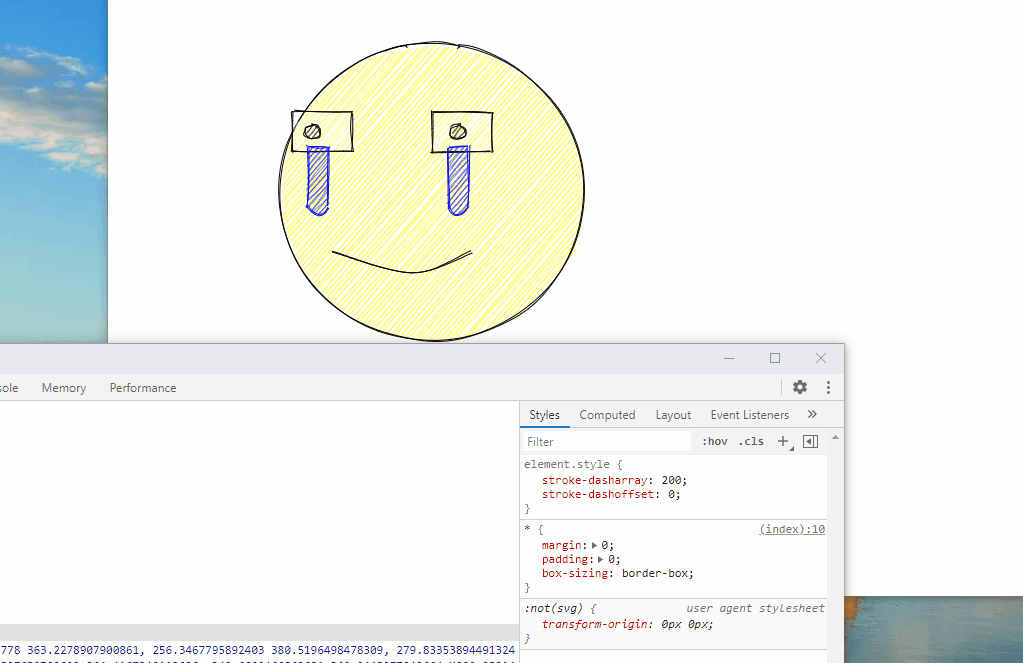Toggle the :hov pseudo-class panel
Viewport: 1023px width, 663px height.
pos(713,440)
